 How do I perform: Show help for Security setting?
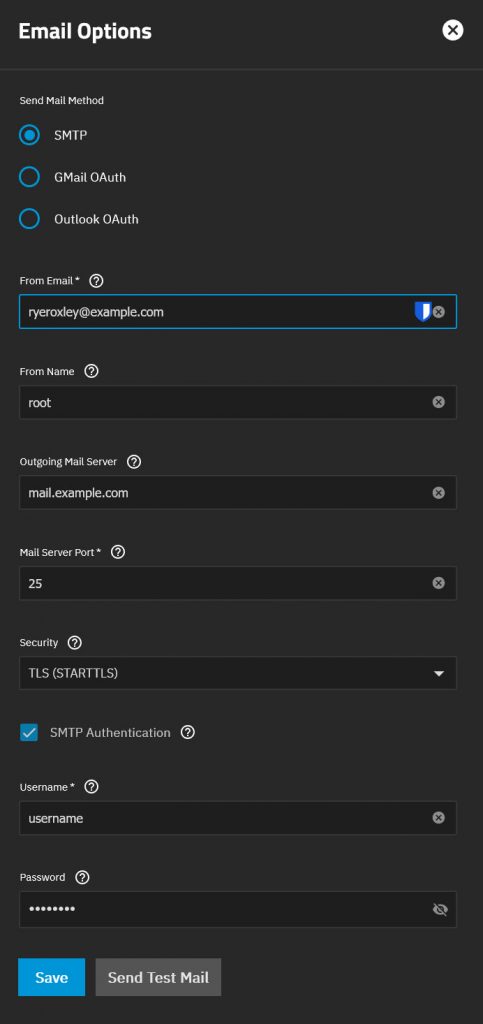tap(75, 643)
